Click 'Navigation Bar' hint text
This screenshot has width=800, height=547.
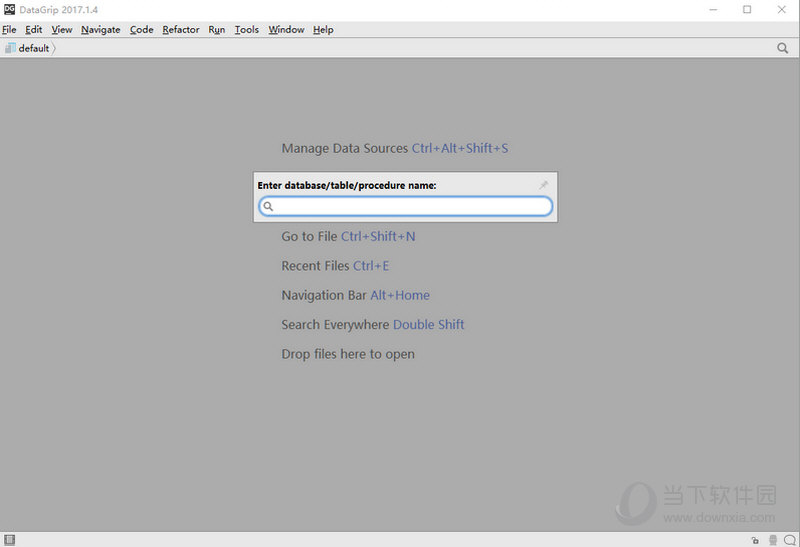324,295
